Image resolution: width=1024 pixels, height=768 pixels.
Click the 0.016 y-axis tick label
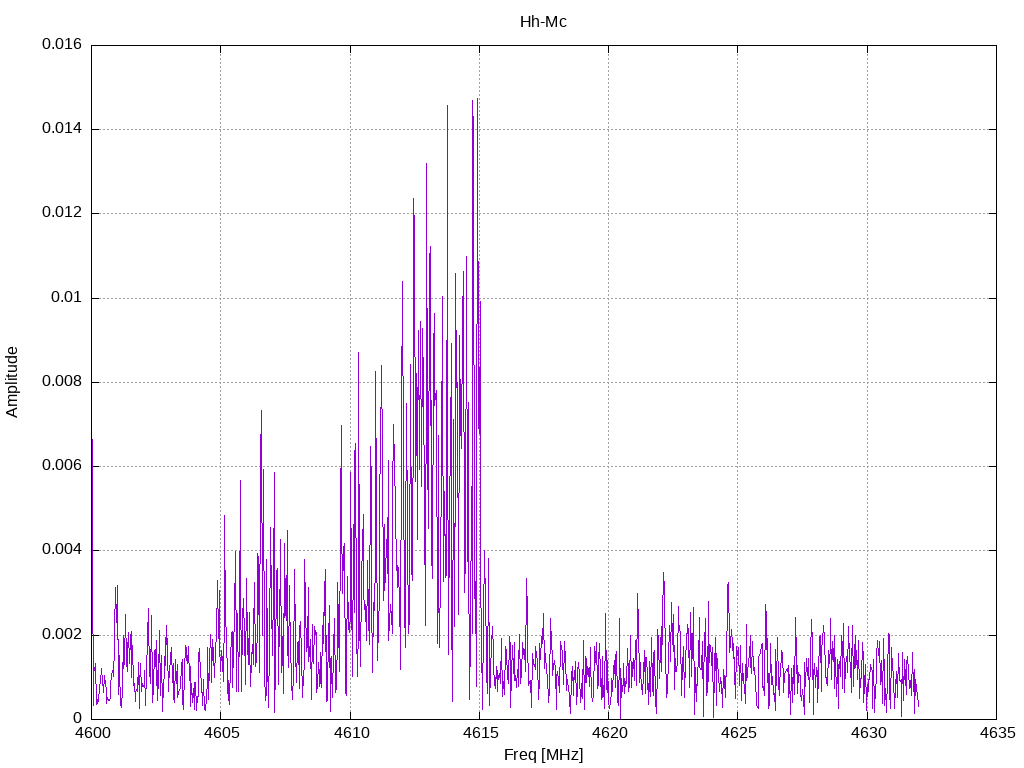click(61, 45)
